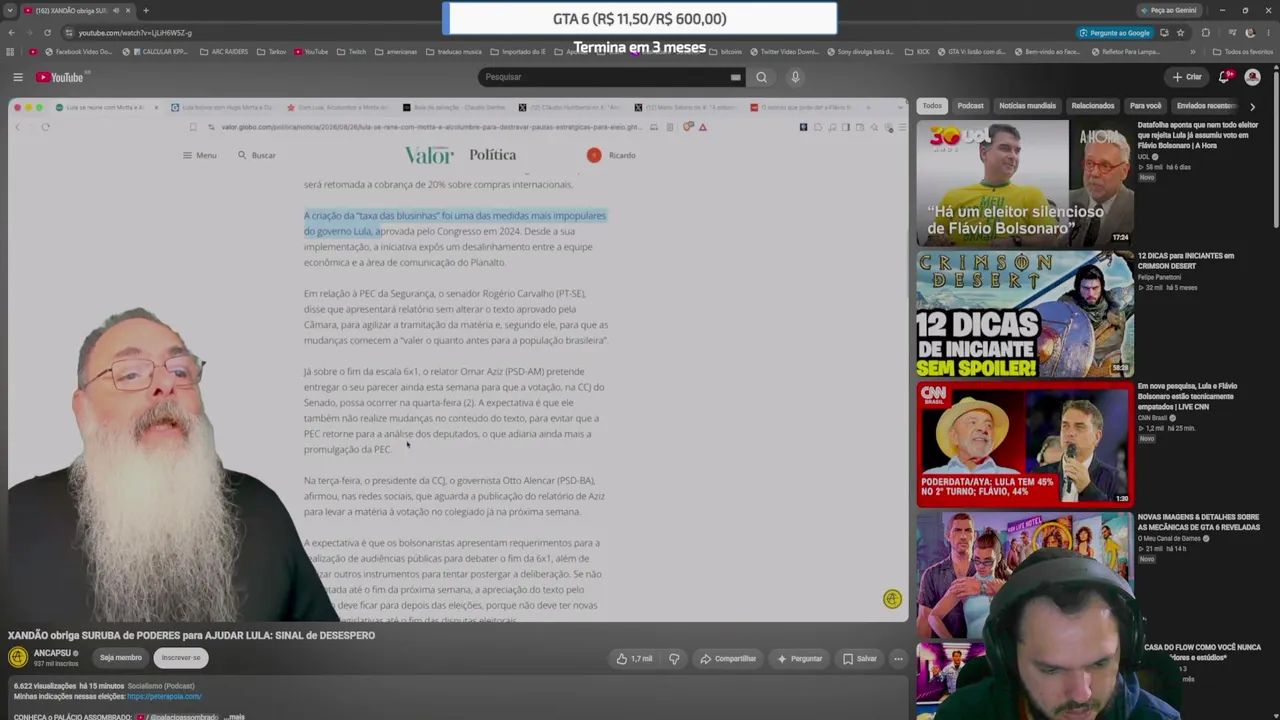
Task: Open YouTube notifications bell
Action: point(1223,77)
